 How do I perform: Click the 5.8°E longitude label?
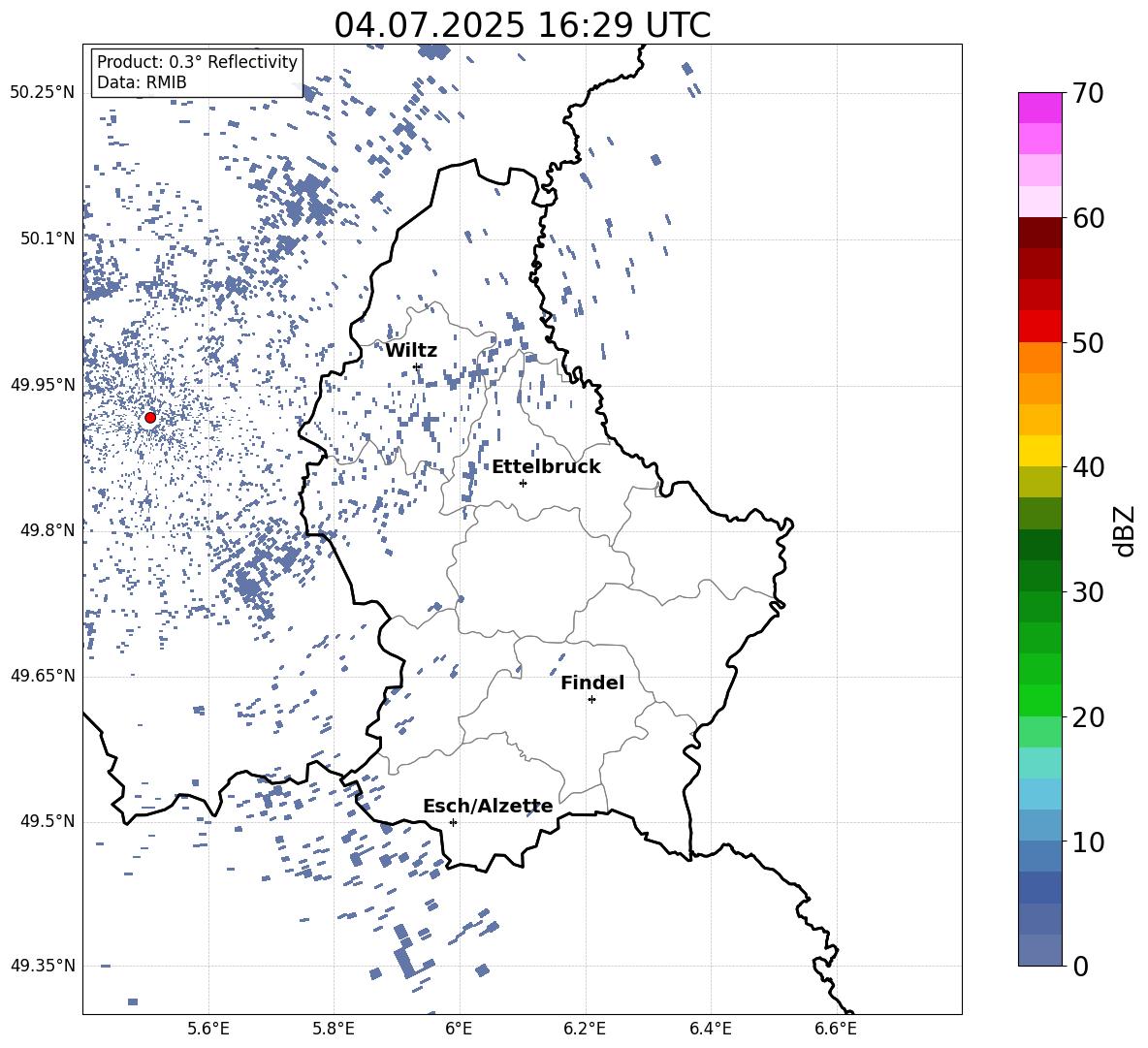(334, 1029)
